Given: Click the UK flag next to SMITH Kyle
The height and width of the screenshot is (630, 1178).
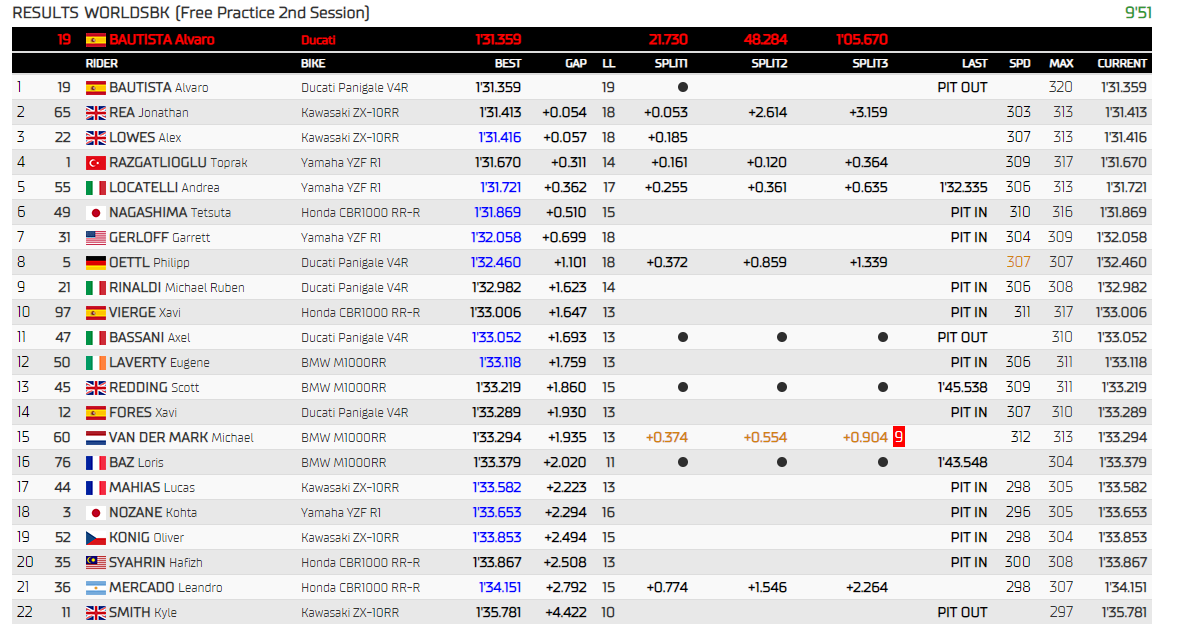Looking at the screenshot, I should [x=95, y=613].
